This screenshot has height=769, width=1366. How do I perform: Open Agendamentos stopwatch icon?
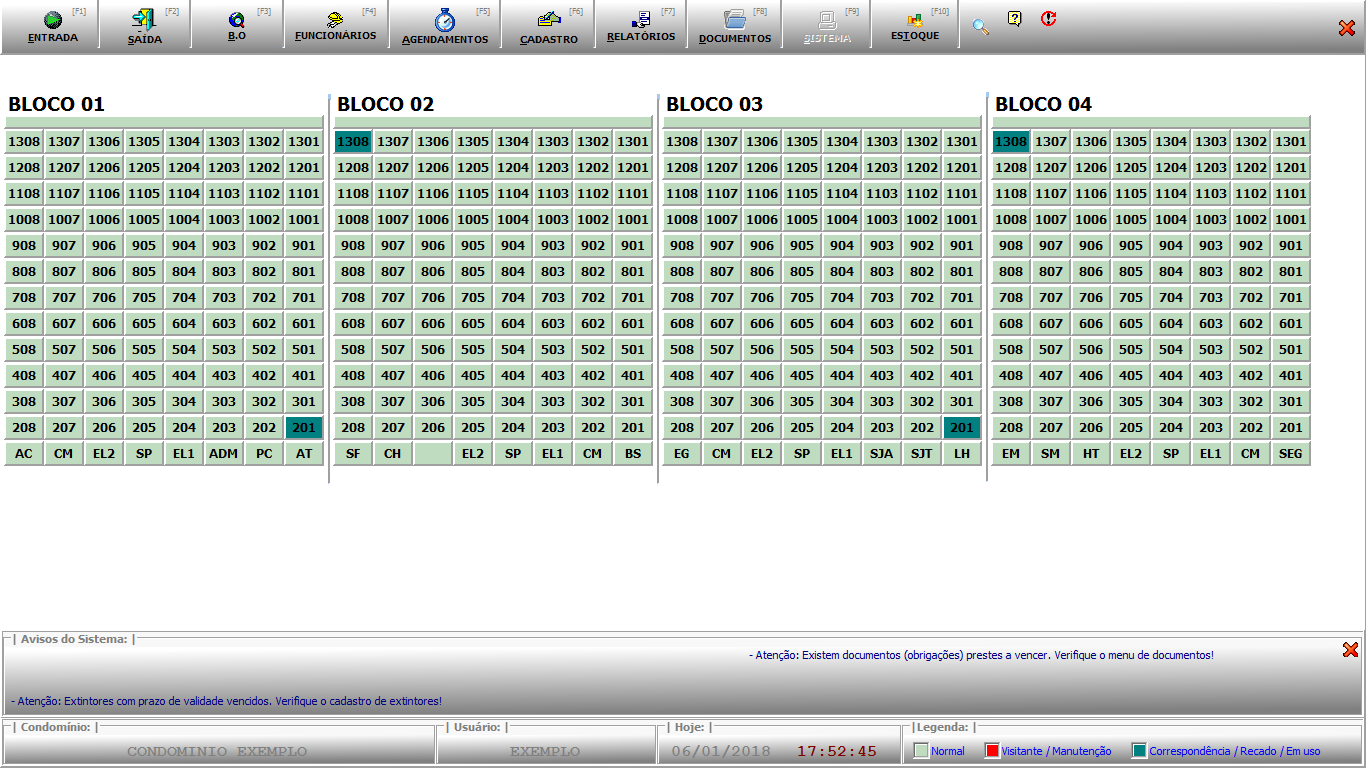pyautogui.click(x=445, y=21)
